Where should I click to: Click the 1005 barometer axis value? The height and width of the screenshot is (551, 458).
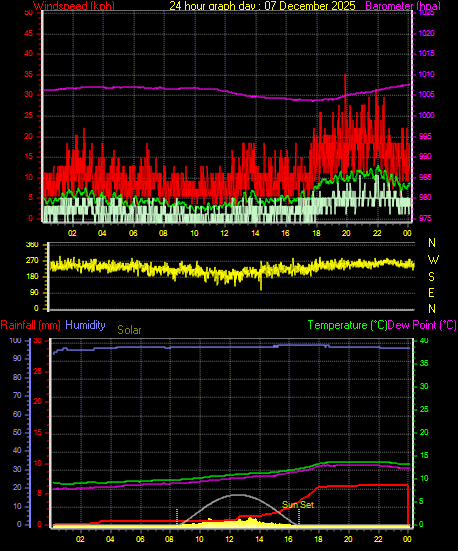tap(426, 95)
